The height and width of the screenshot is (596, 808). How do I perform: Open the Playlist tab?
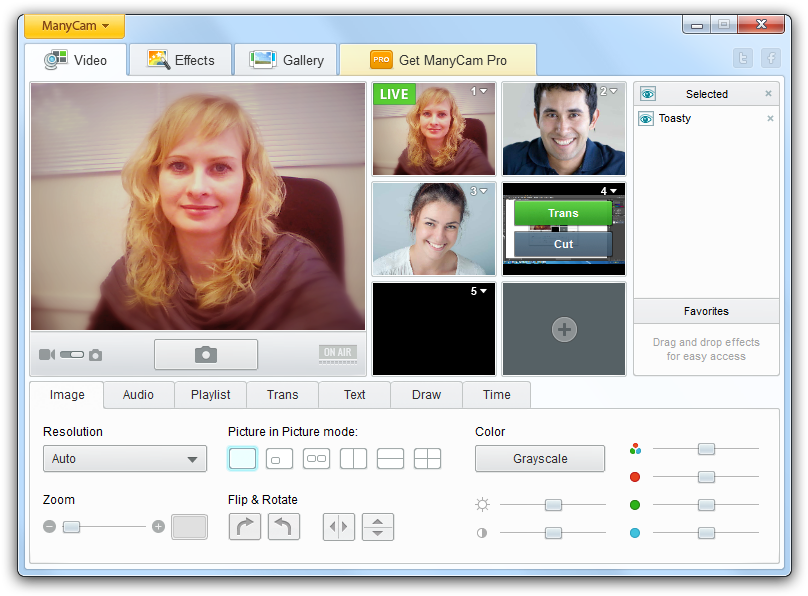pyautogui.click(x=210, y=395)
